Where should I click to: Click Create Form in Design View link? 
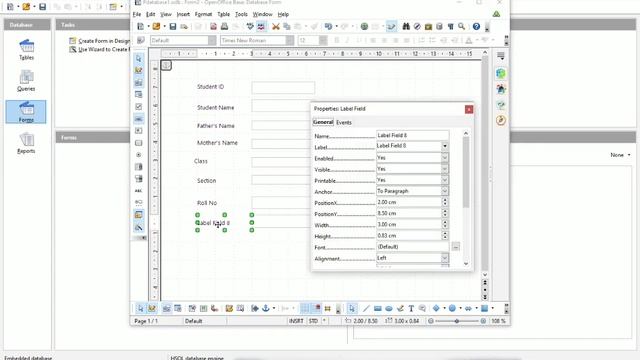(x=104, y=41)
